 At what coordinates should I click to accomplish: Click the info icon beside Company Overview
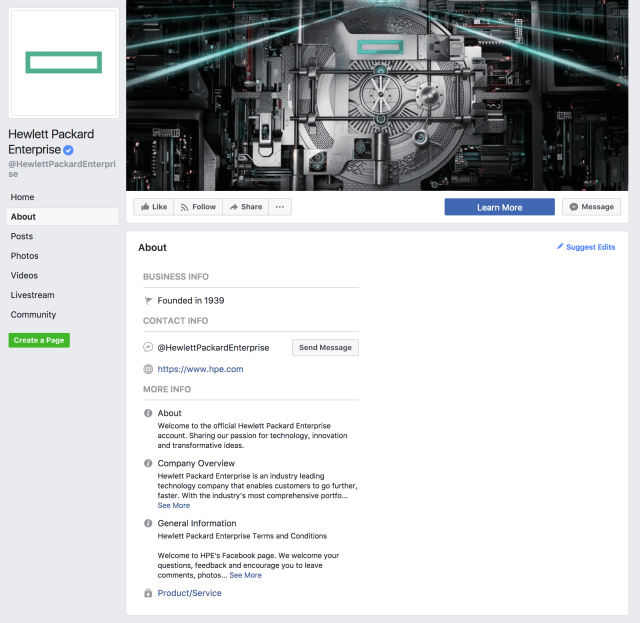point(148,463)
